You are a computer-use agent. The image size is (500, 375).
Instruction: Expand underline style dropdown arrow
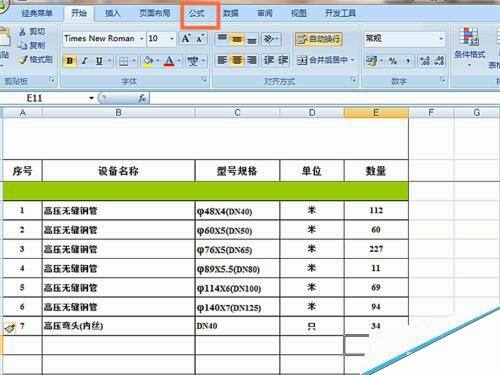point(109,61)
